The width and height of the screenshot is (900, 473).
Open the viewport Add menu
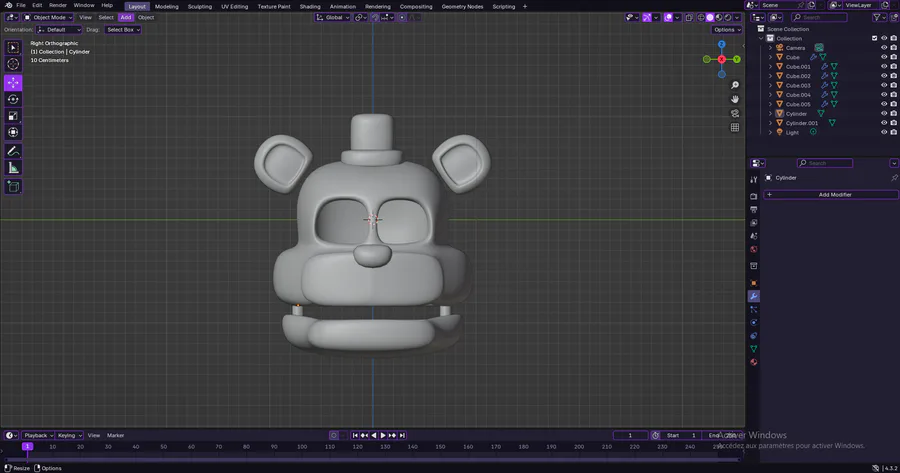point(126,17)
